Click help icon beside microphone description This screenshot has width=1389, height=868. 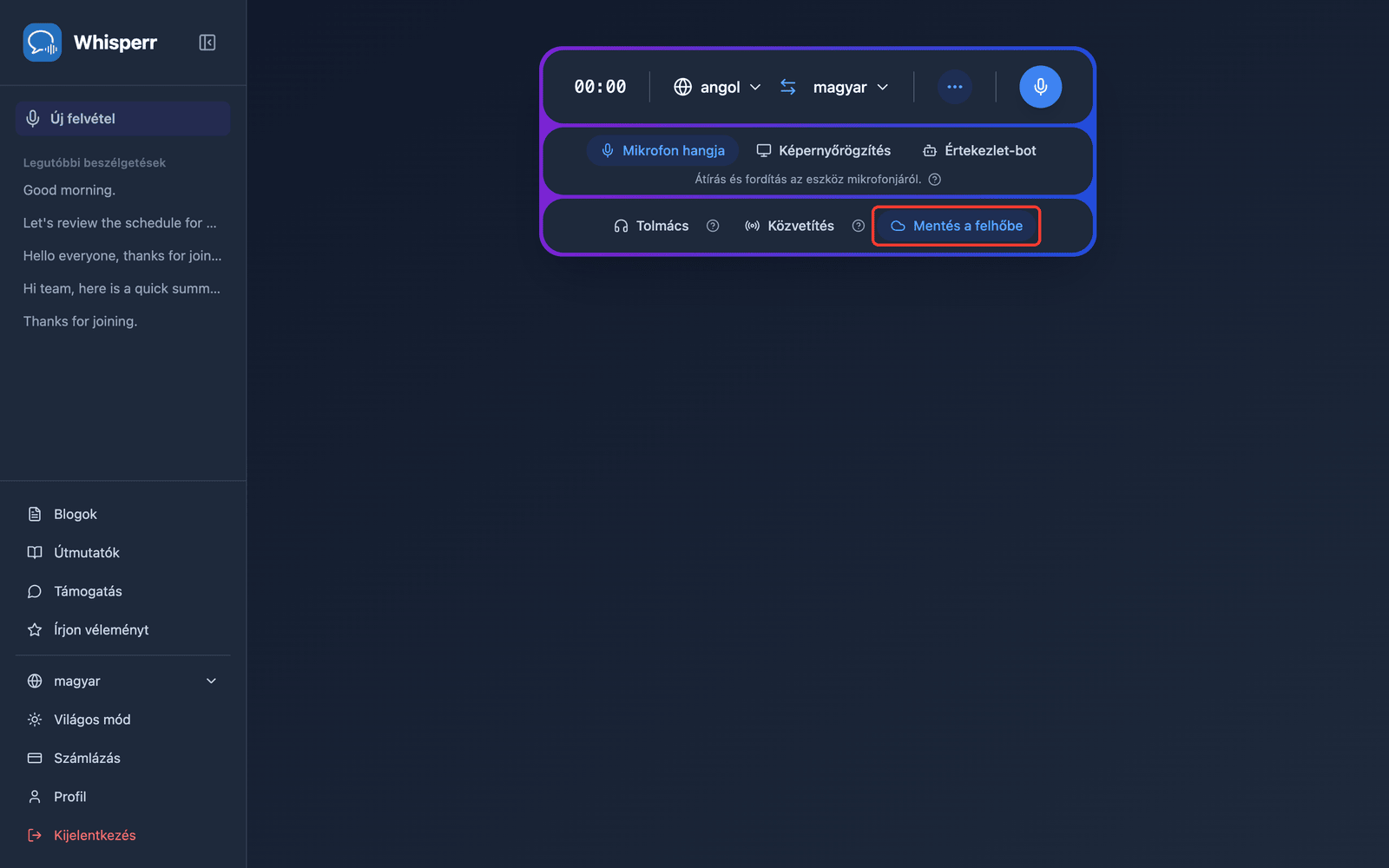(935, 180)
